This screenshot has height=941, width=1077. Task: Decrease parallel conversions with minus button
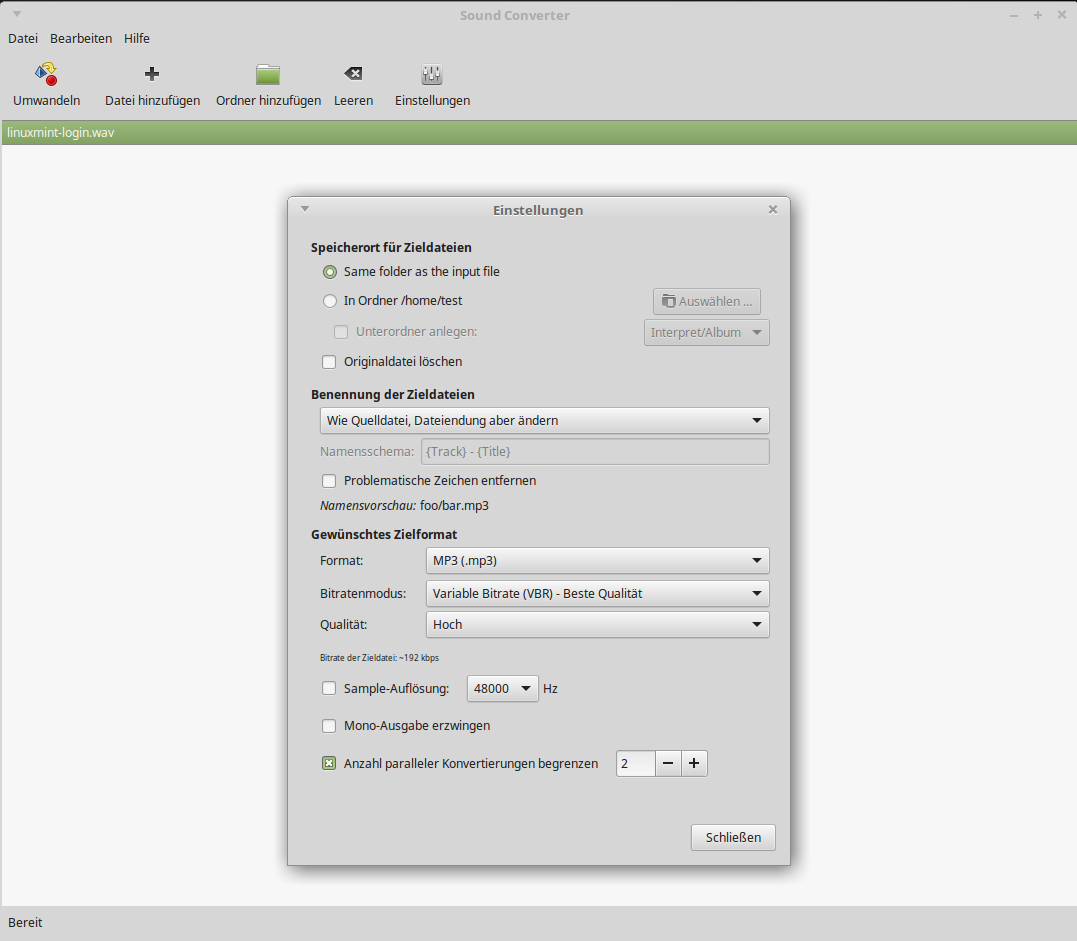pos(668,763)
